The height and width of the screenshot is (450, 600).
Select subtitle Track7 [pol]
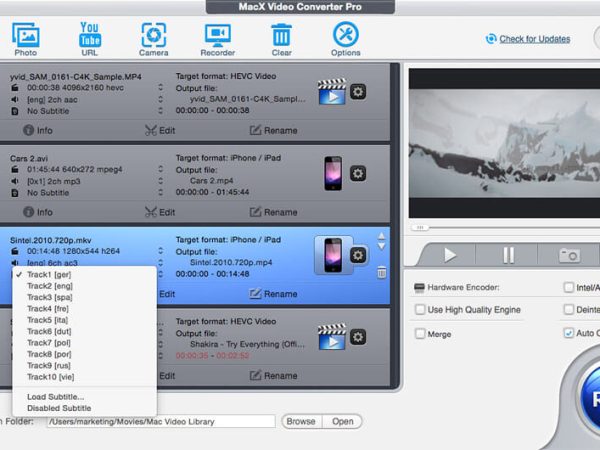tap(85, 343)
